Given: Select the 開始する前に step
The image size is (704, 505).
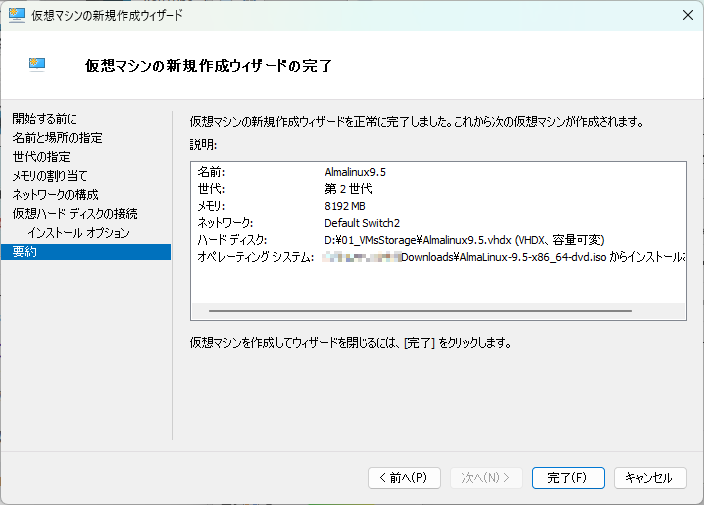Looking at the screenshot, I should 44,119.
